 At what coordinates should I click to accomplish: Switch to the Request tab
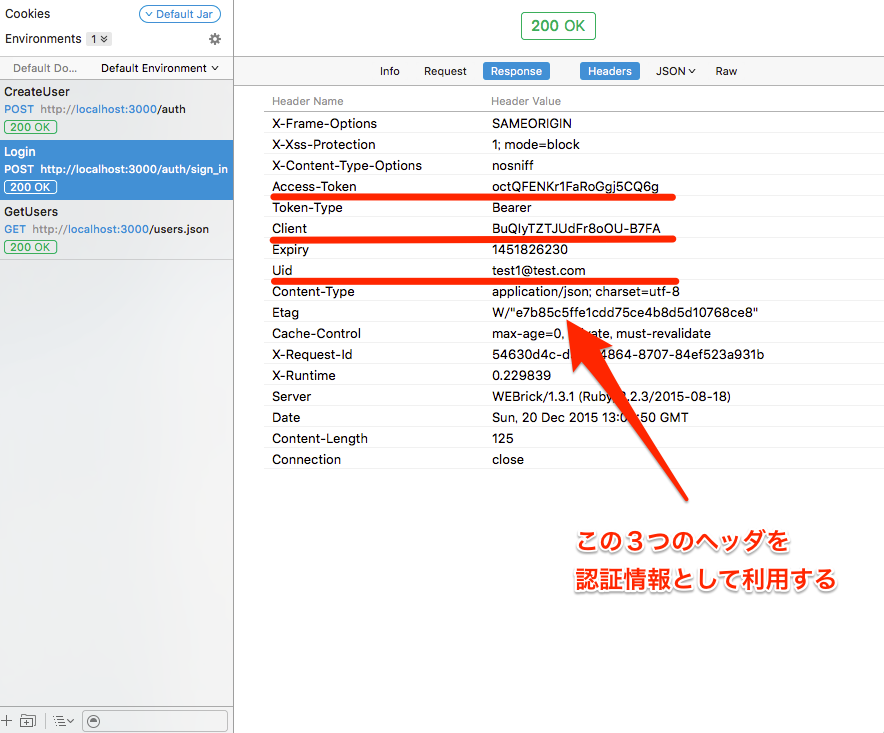pyautogui.click(x=445, y=71)
